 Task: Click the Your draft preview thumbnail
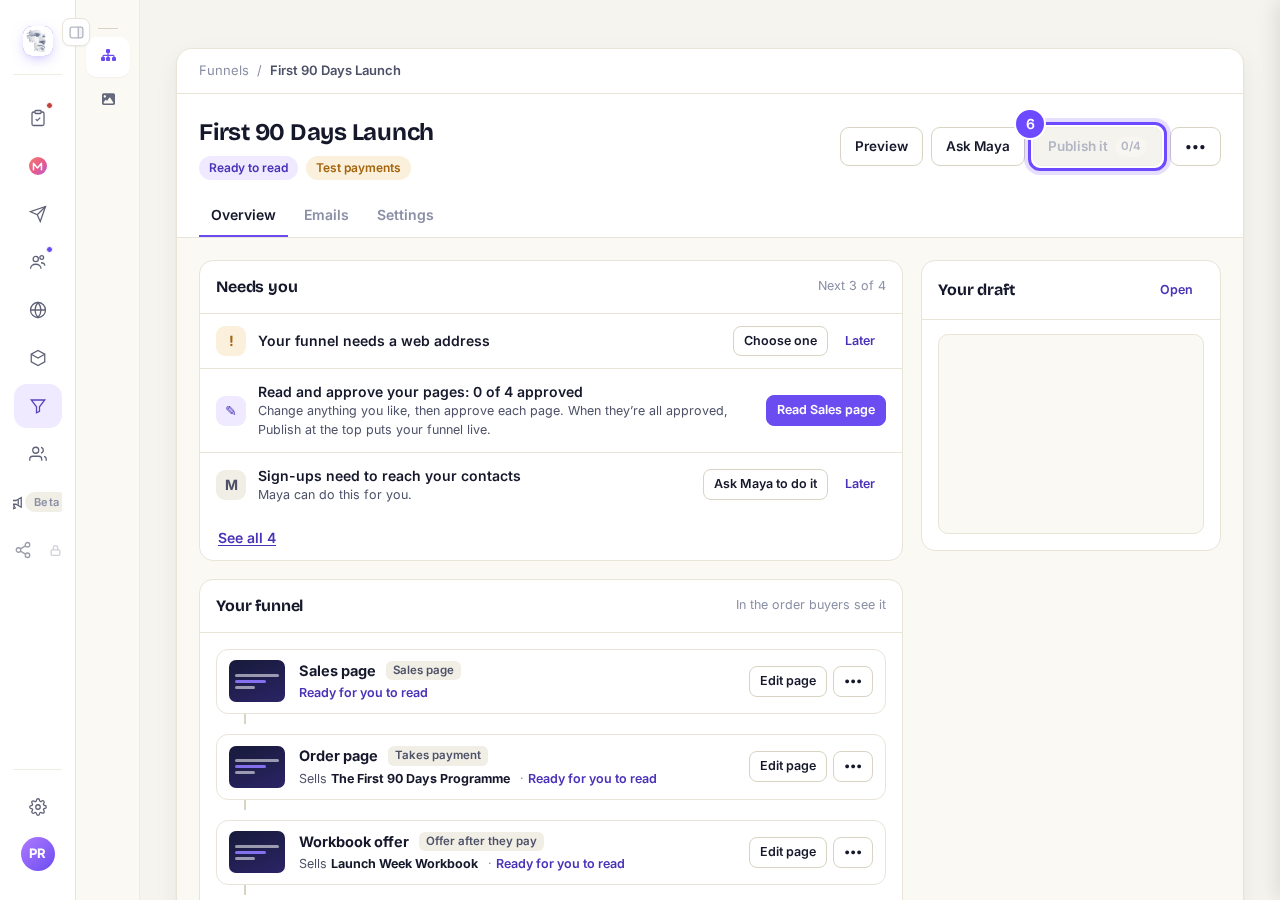tap(1071, 434)
